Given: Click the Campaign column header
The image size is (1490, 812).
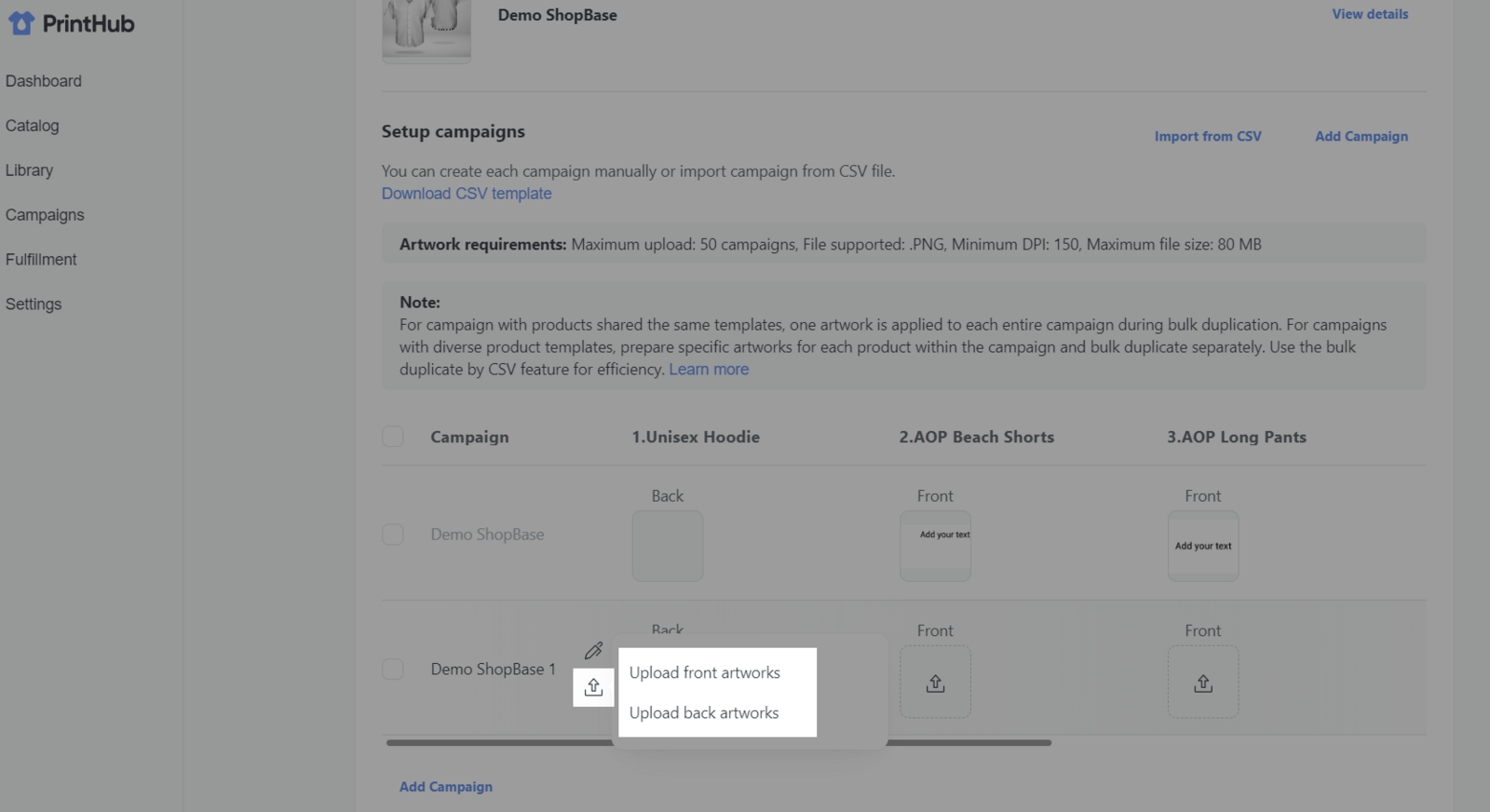Looking at the screenshot, I should click(469, 438).
